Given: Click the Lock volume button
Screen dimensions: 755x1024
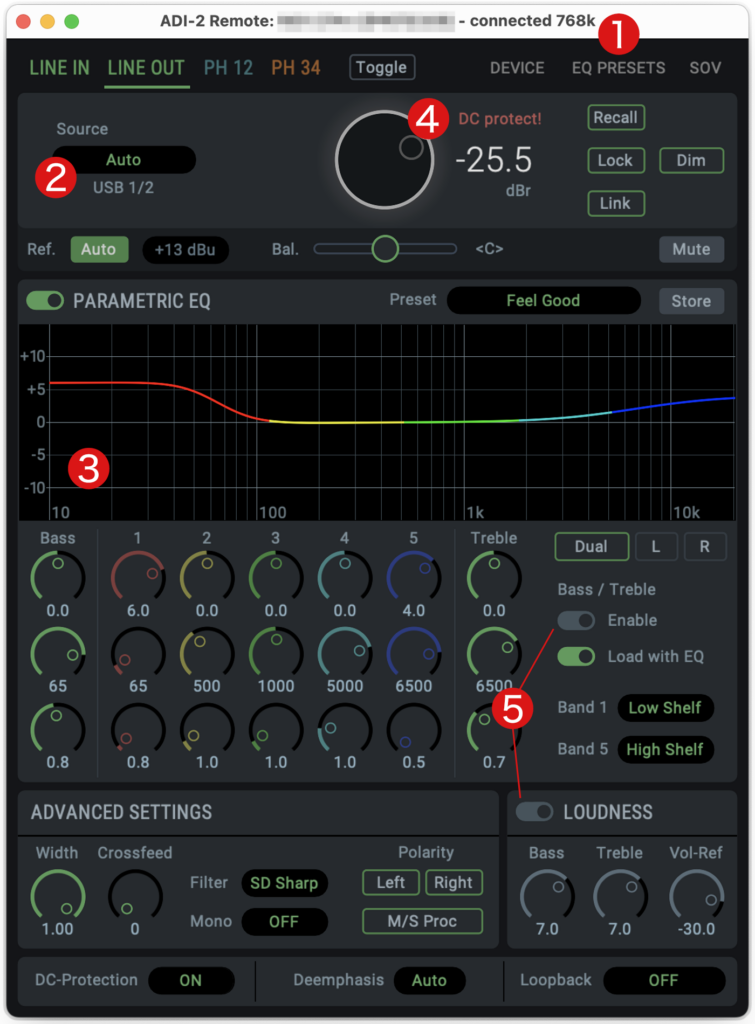Looking at the screenshot, I should coord(615,161).
